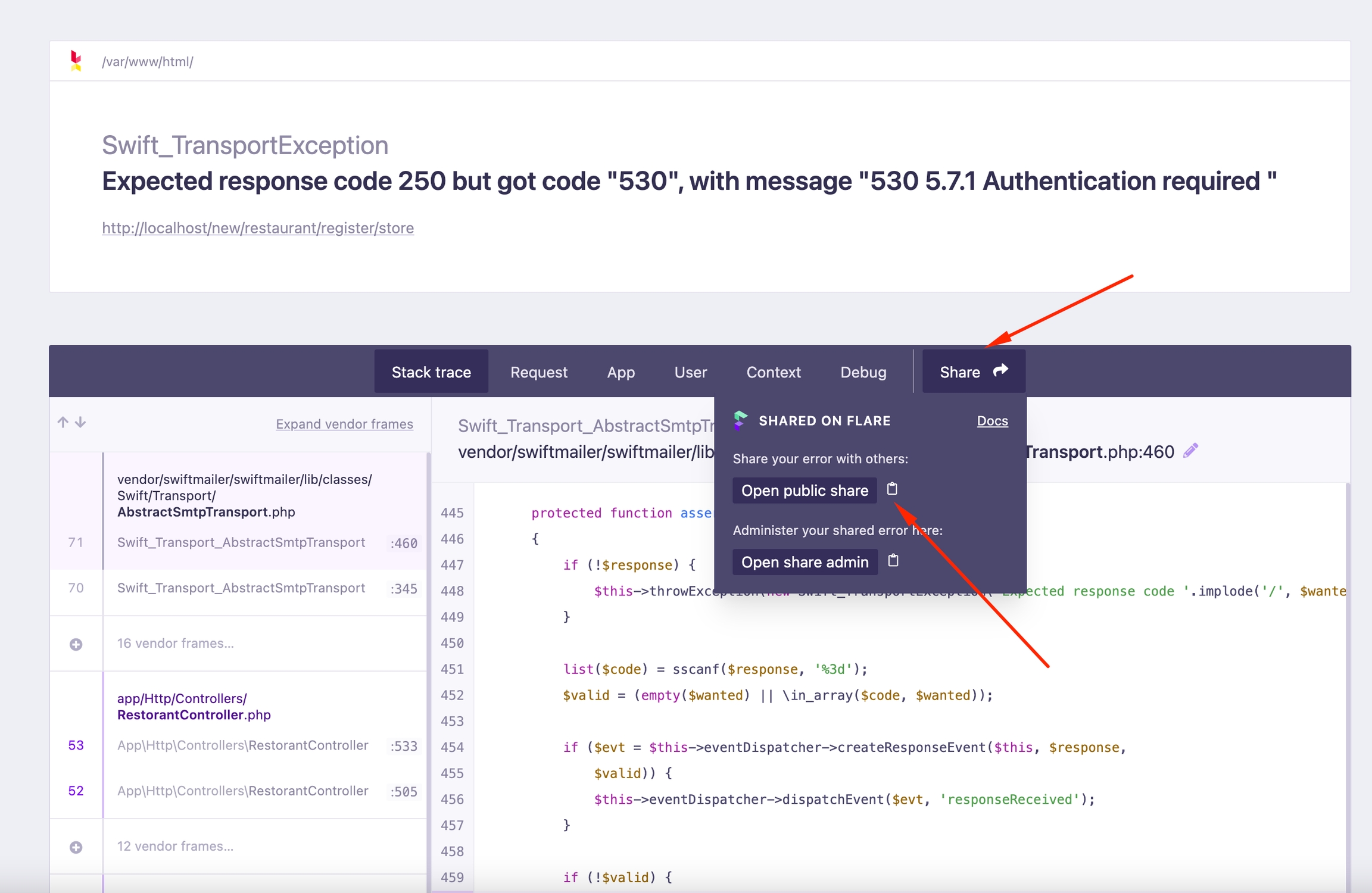
Task: Select stack frame 53 RestorantController :533
Action: (242, 745)
